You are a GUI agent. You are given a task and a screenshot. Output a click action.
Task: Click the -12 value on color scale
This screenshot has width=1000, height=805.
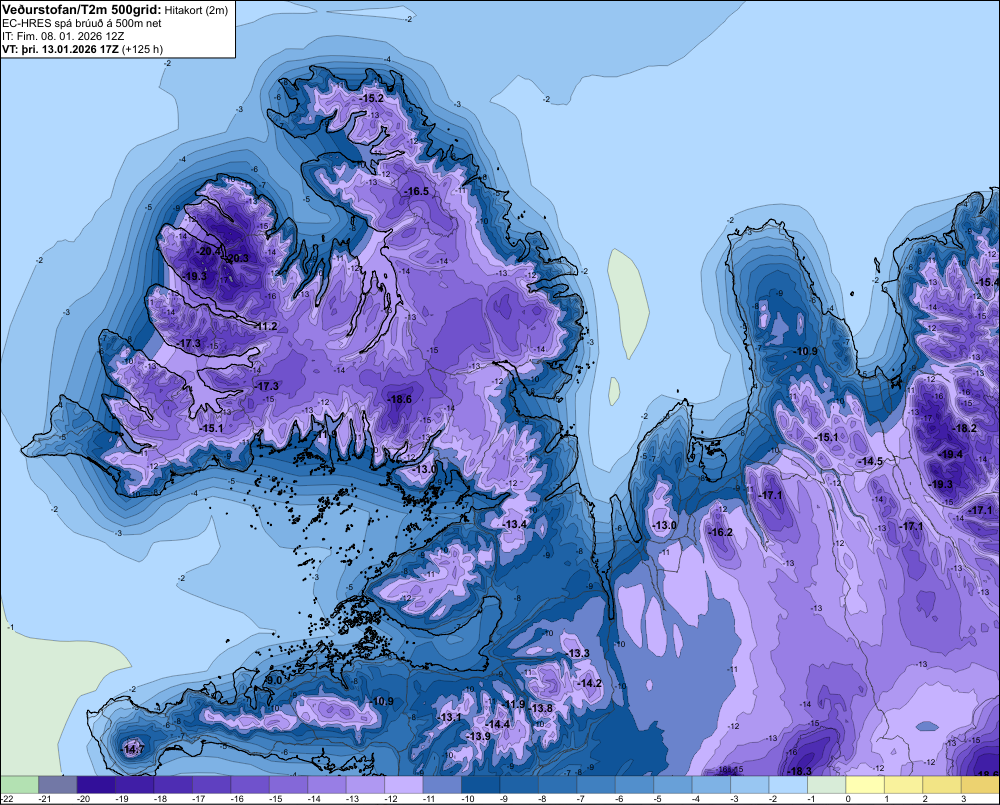click(x=391, y=799)
